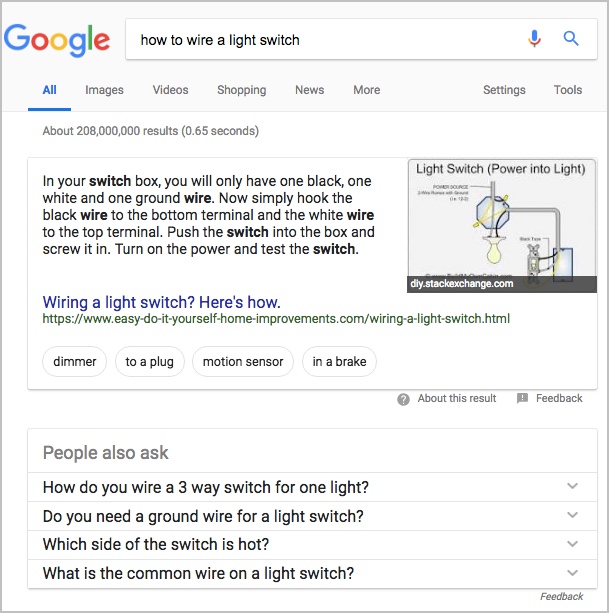Open search Tools
Screen dimensions: 609x613
(x=568, y=90)
